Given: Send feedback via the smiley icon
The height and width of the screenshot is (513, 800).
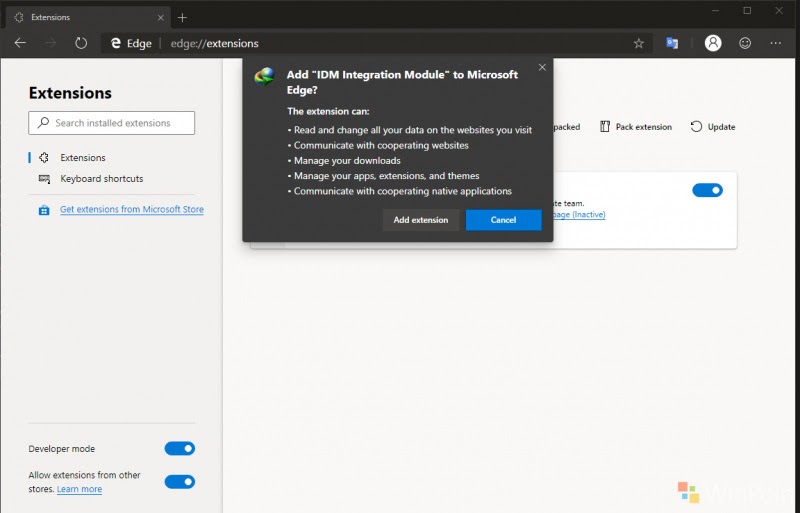Looking at the screenshot, I should (745, 43).
